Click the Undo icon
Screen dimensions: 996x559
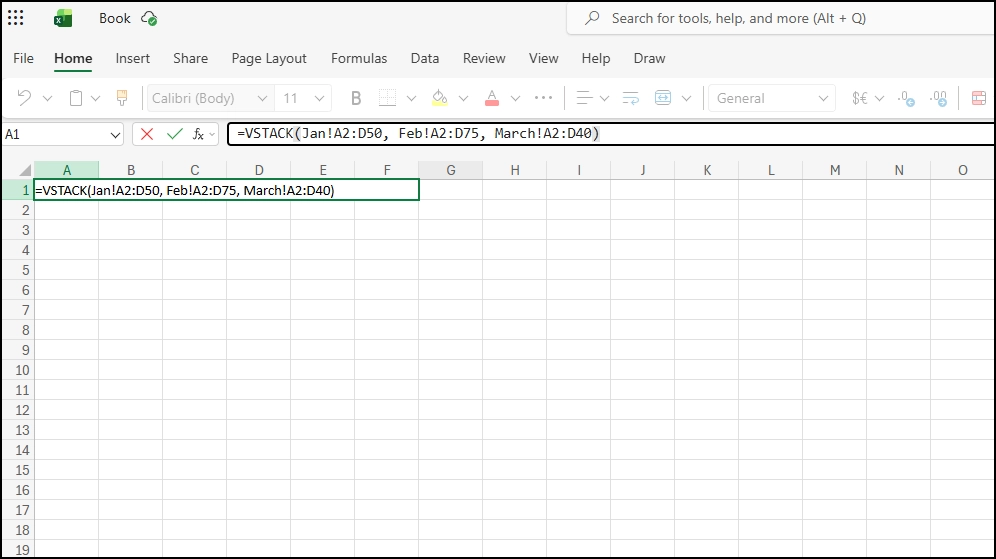point(24,98)
